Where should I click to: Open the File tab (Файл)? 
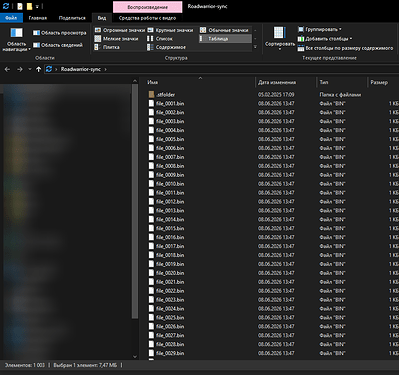11,18
